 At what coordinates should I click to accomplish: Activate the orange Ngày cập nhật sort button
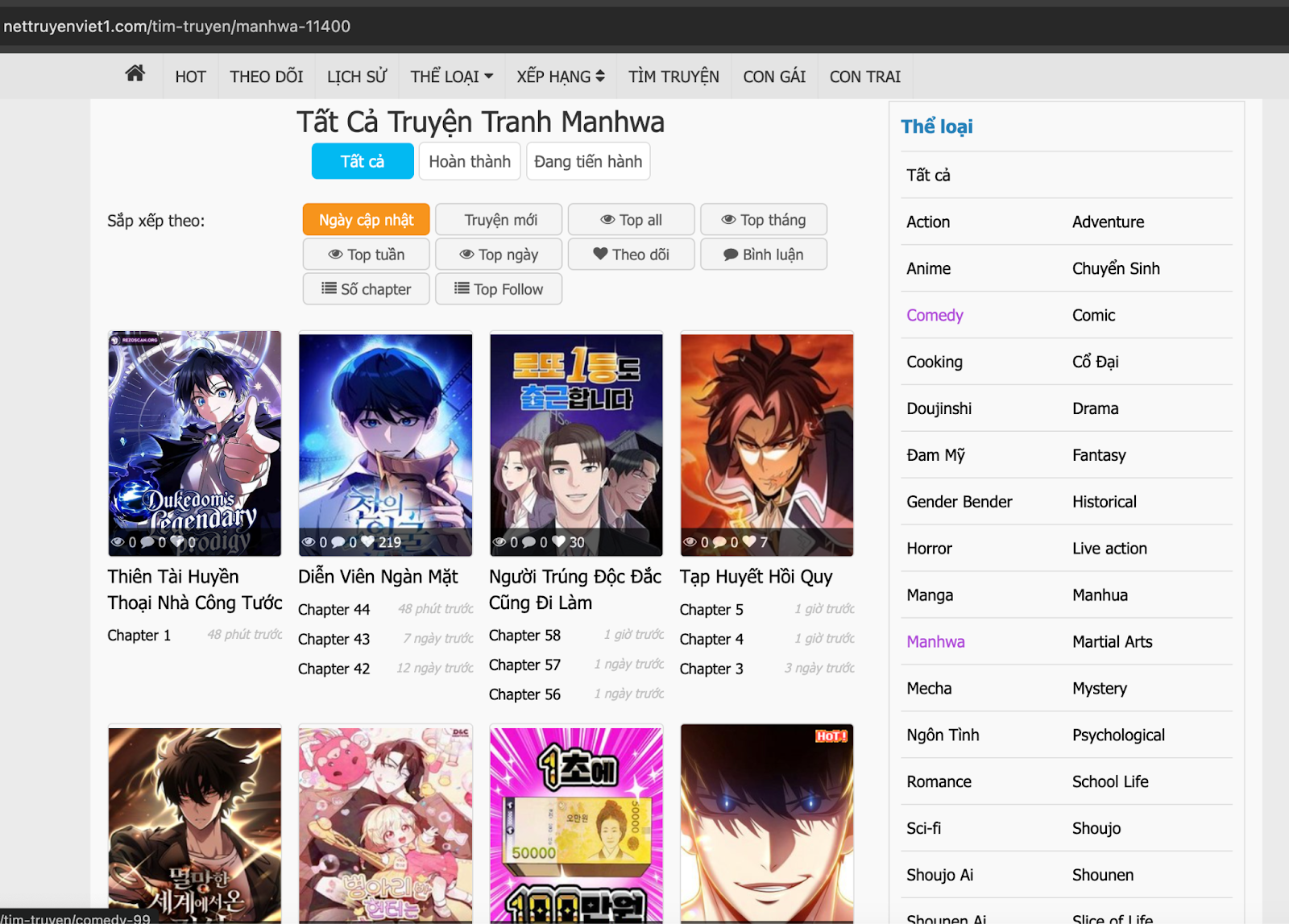367,220
